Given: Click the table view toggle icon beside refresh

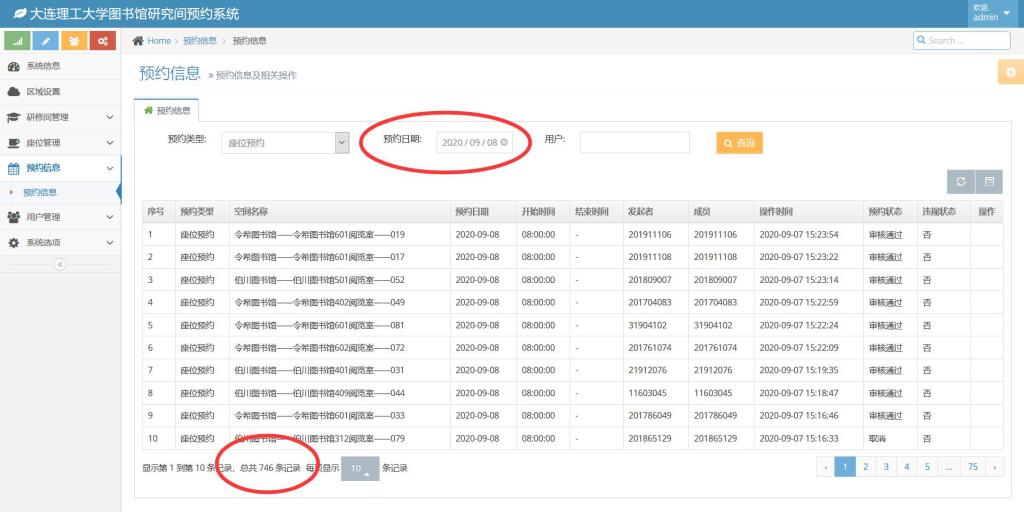Looking at the screenshot, I should 988,181.
